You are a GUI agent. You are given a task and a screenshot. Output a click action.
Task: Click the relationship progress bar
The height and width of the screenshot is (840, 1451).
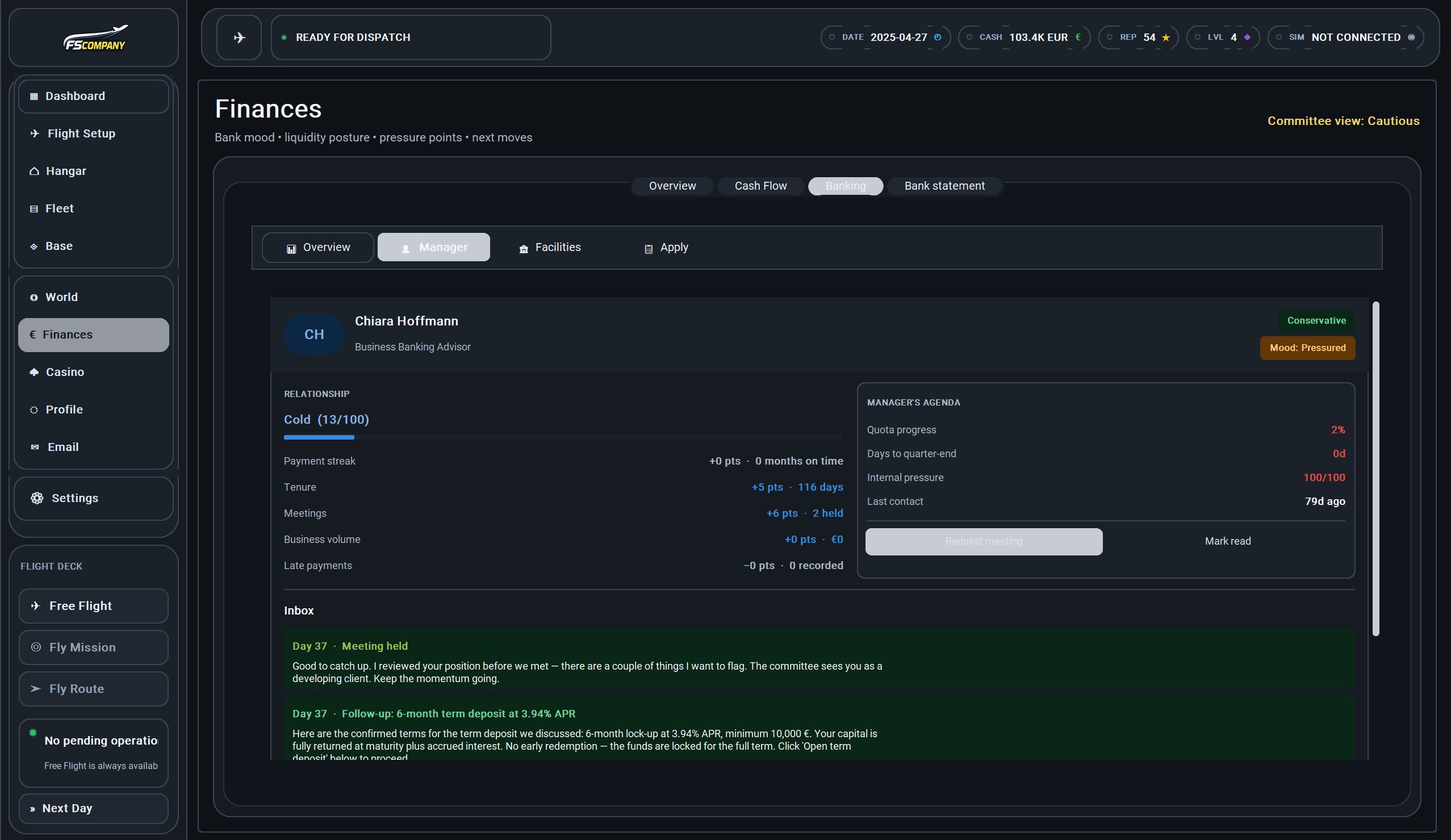coord(563,437)
